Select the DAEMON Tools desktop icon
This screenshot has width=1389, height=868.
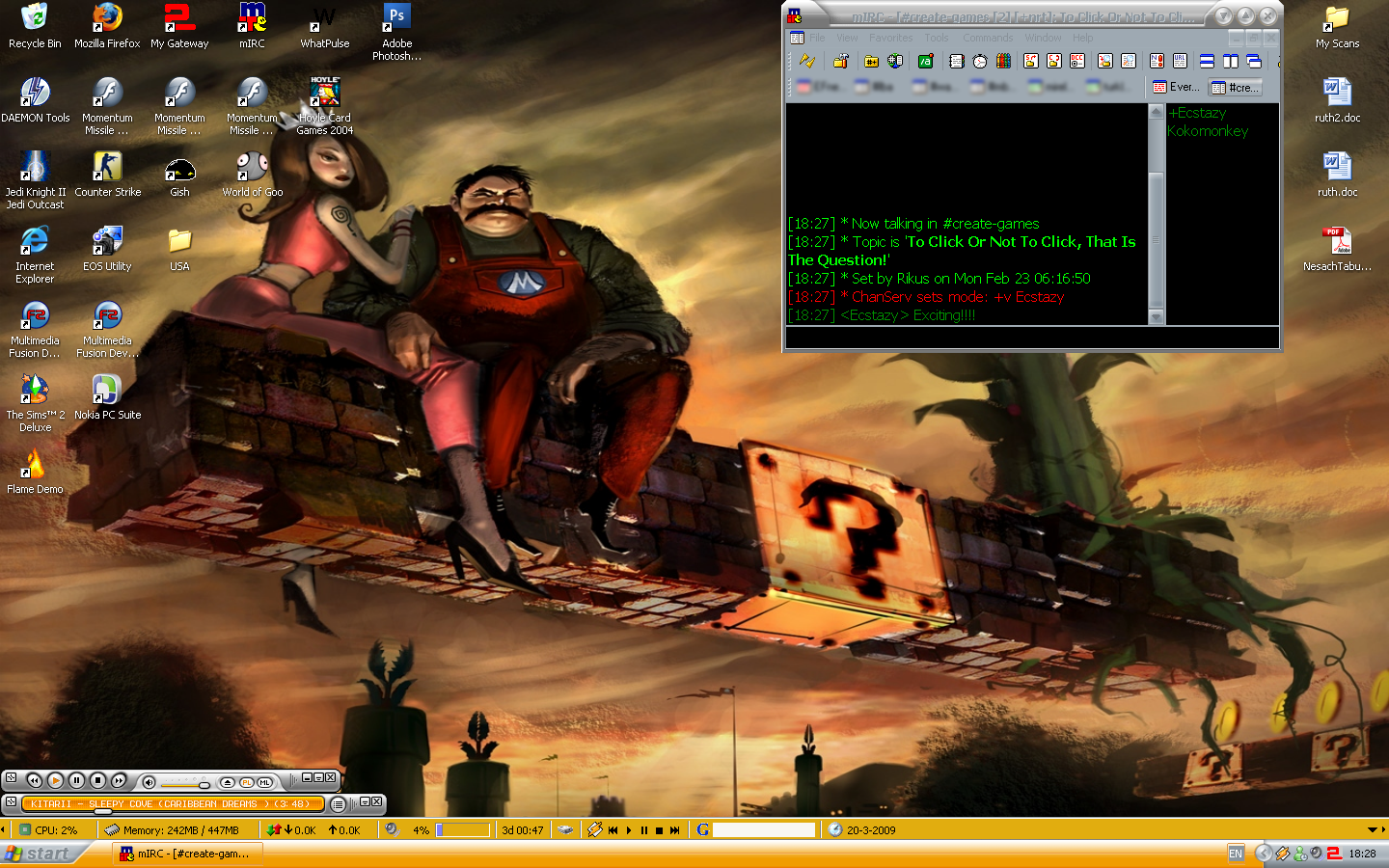35,100
